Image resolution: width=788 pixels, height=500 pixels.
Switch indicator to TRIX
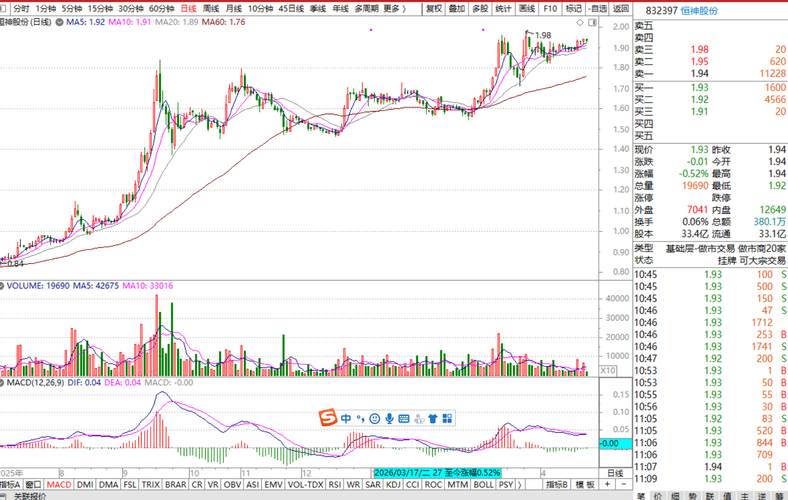point(150,485)
